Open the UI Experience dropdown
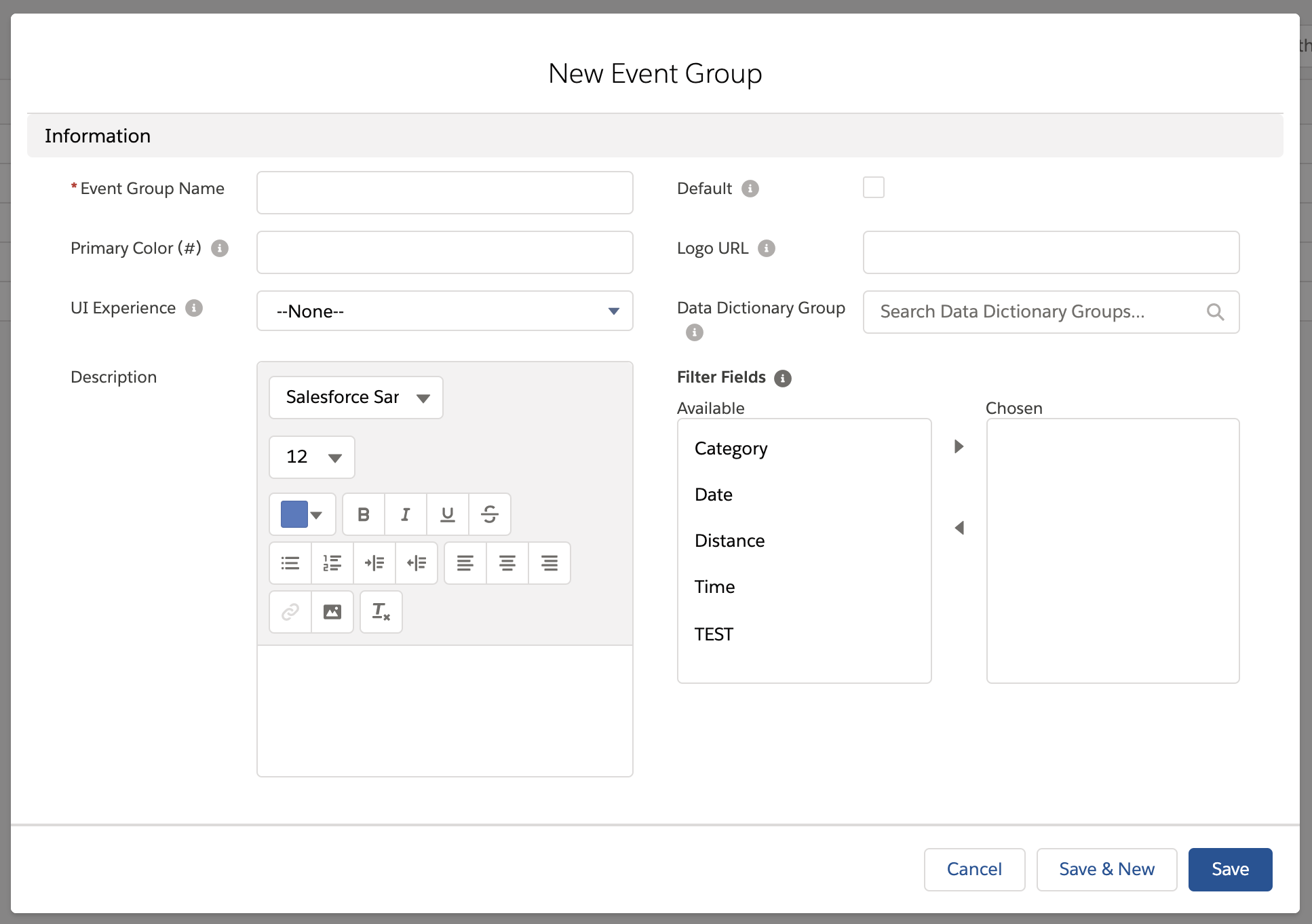The image size is (1312, 924). [x=444, y=311]
